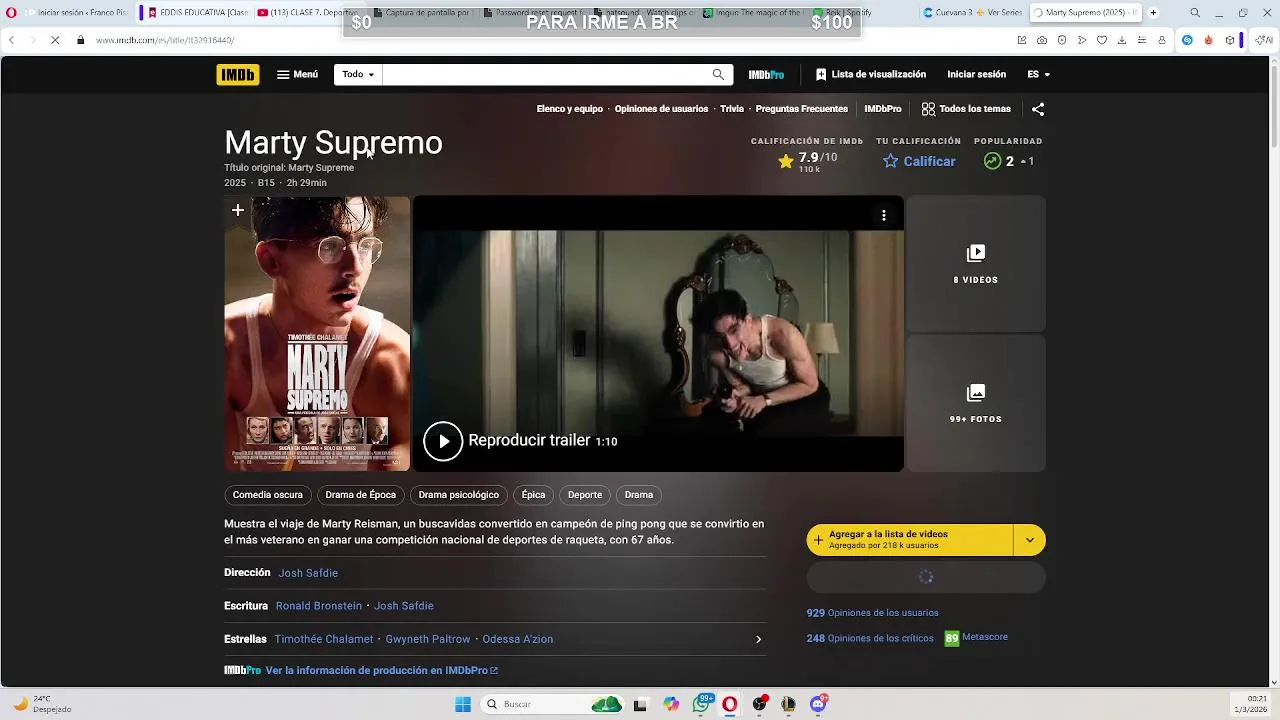
Task: Open the Marty Supremo poster image
Action: click(x=317, y=334)
